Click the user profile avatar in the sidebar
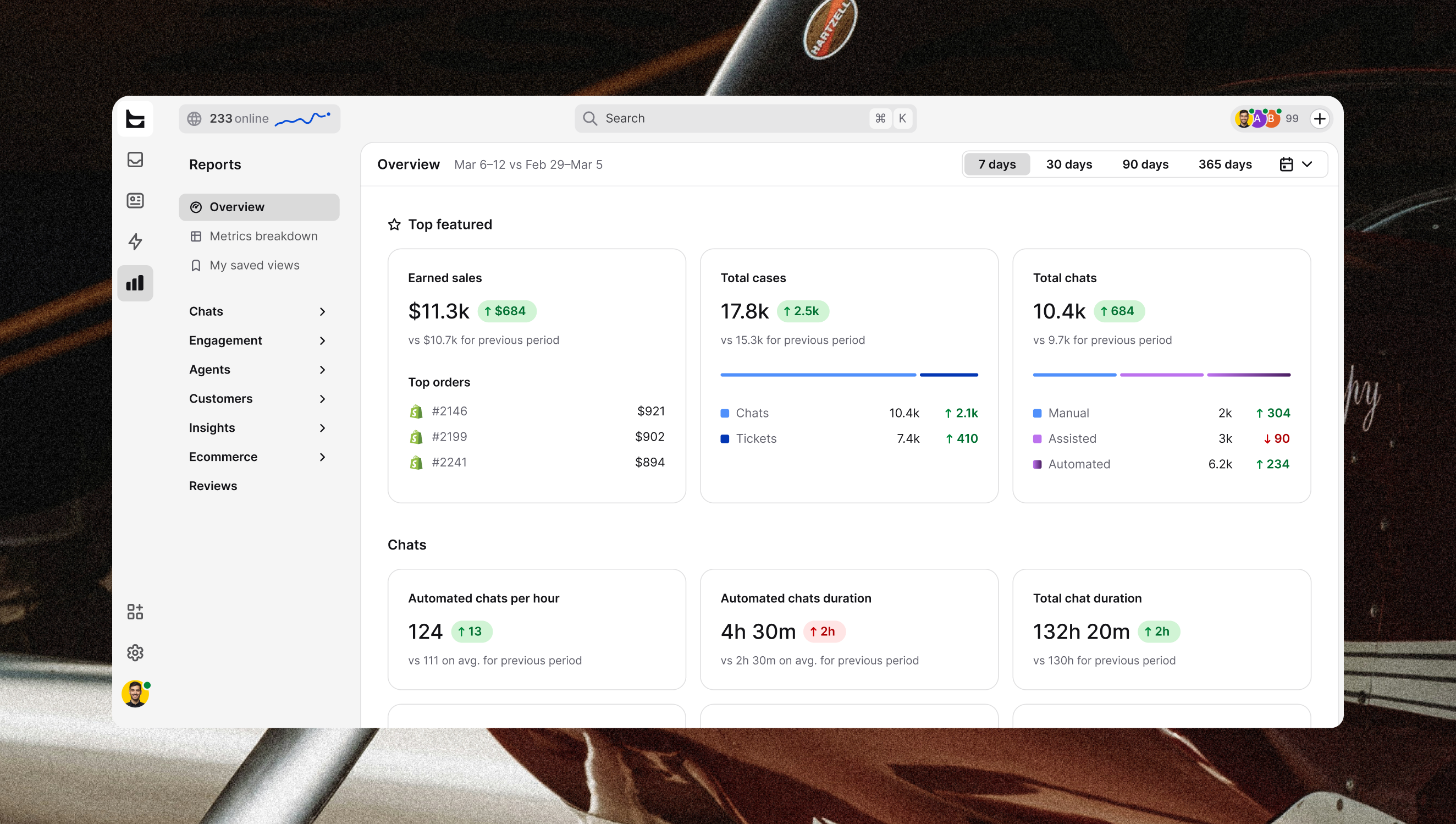This screenshot has height=824, width=1456. click(135, 694)
